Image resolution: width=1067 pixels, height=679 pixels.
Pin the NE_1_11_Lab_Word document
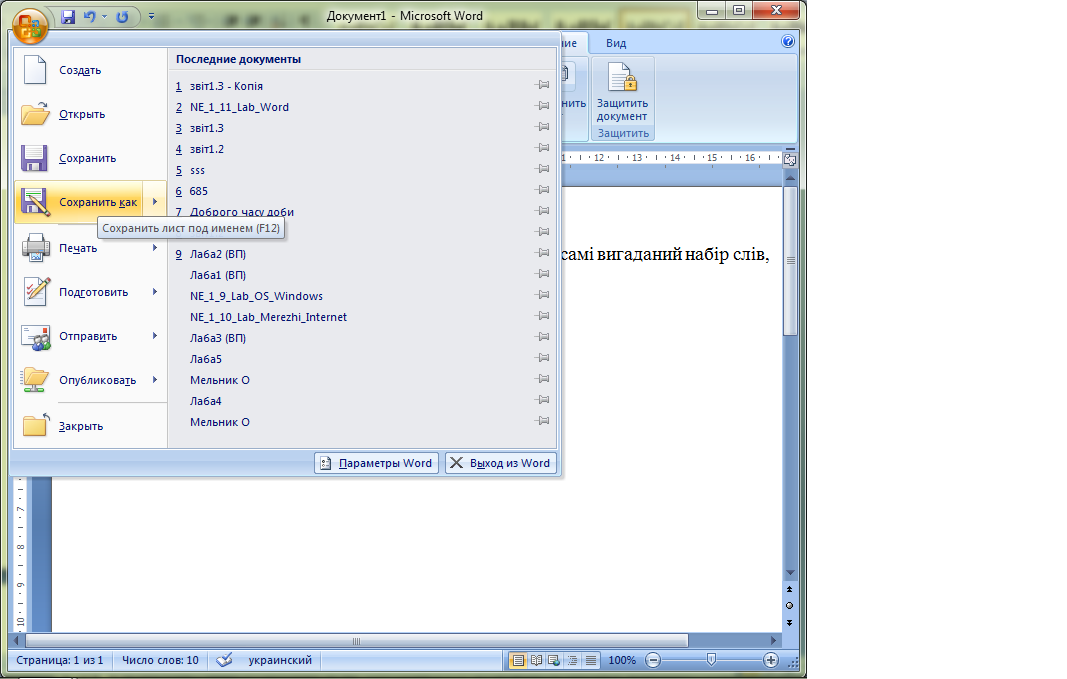coord(542,106)
